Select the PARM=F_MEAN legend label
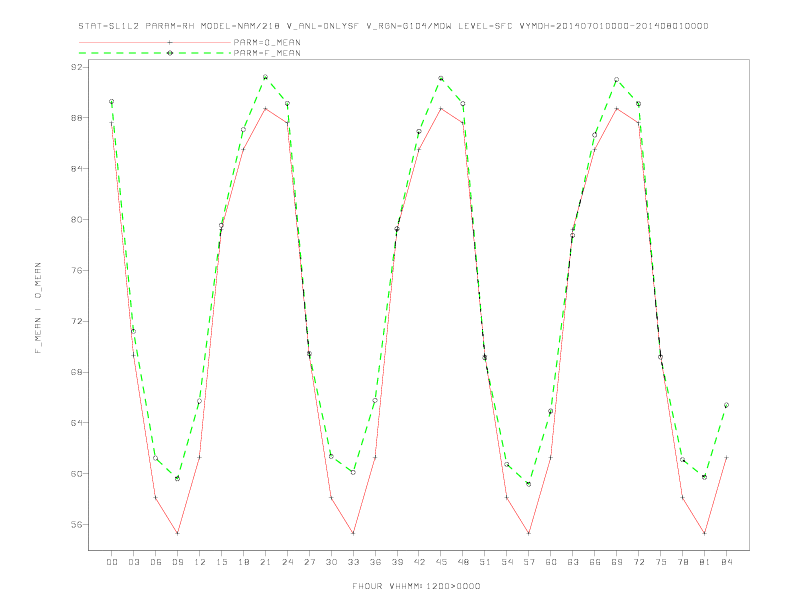 pos(267,53)
